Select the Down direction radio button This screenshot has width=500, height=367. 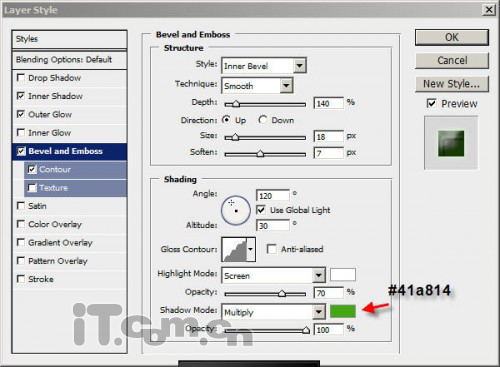pyautogui.click(x=263, y=120)
